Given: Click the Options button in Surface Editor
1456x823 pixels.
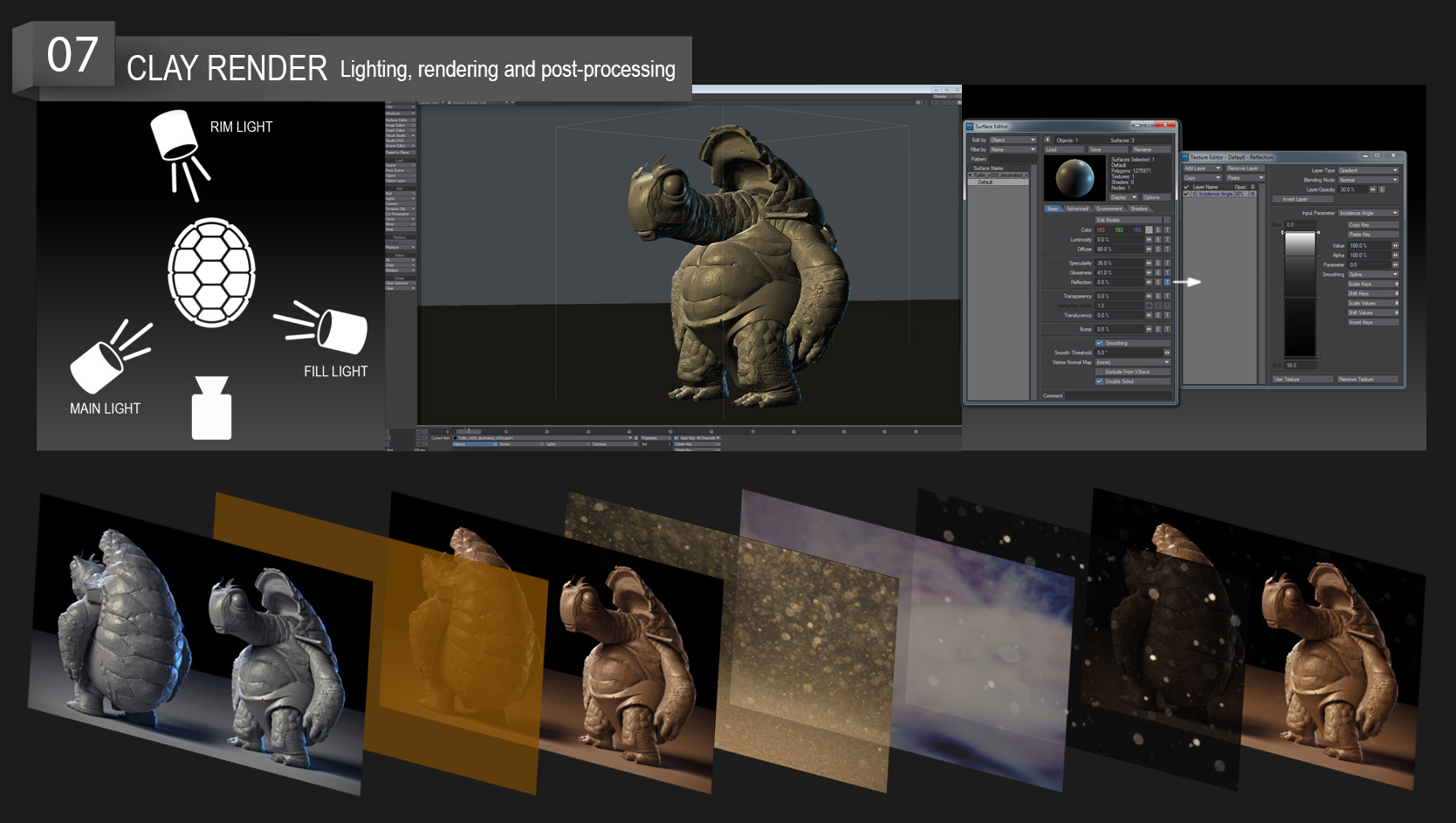Looking at the screenshot, I should 1156,197.
